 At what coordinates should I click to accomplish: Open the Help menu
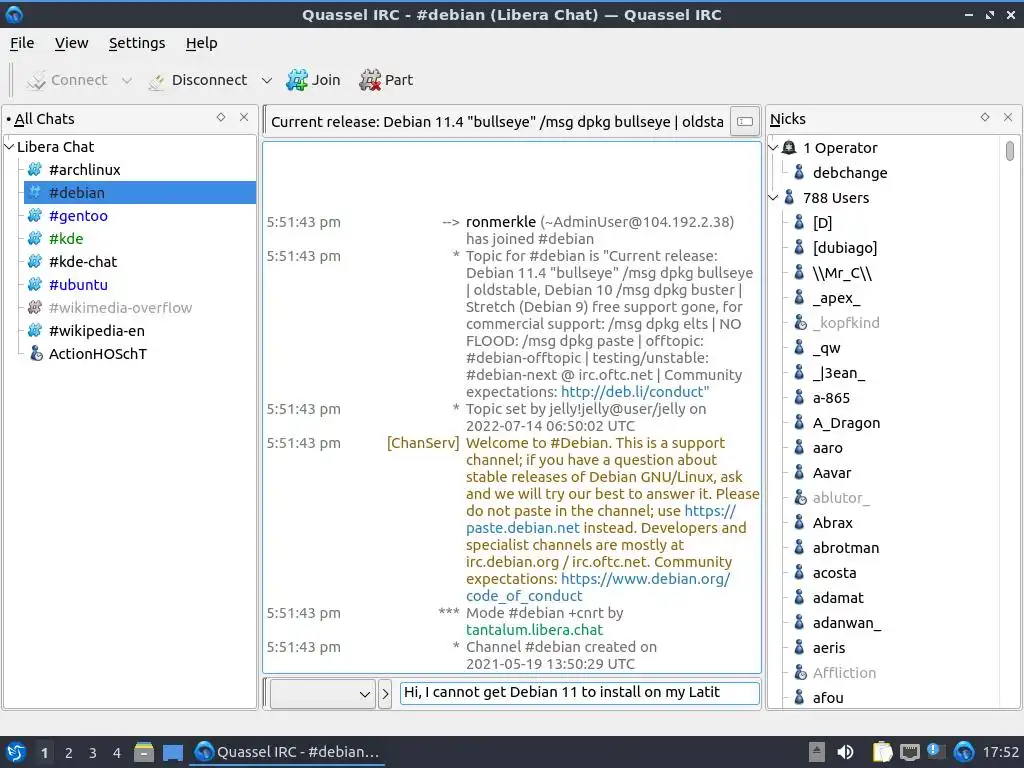click(201, 43)
